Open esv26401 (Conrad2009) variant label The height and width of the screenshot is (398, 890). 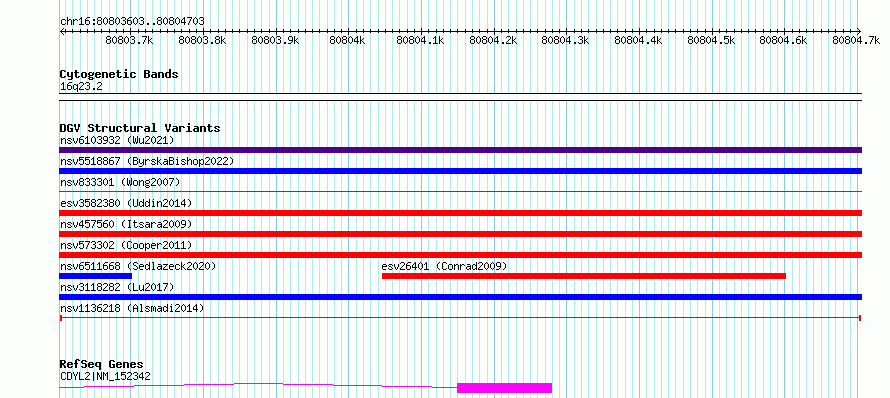click(x=444, y=266)
